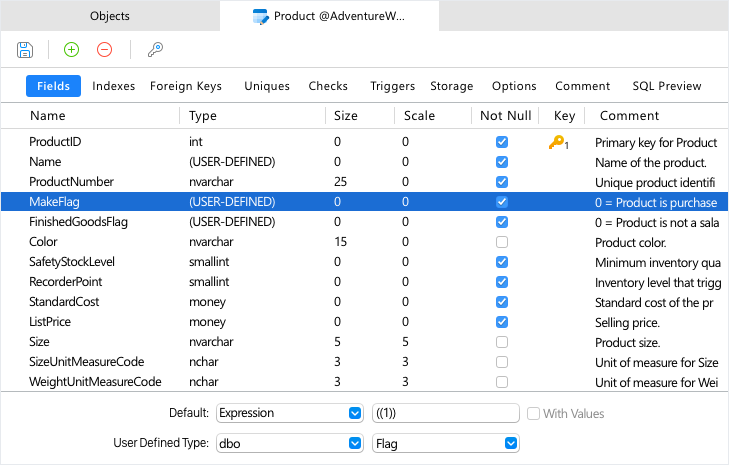This screenshot has width=729, height=465.
Task: Open the Default Expression dropdown
Action: click(x=354, y=413)
